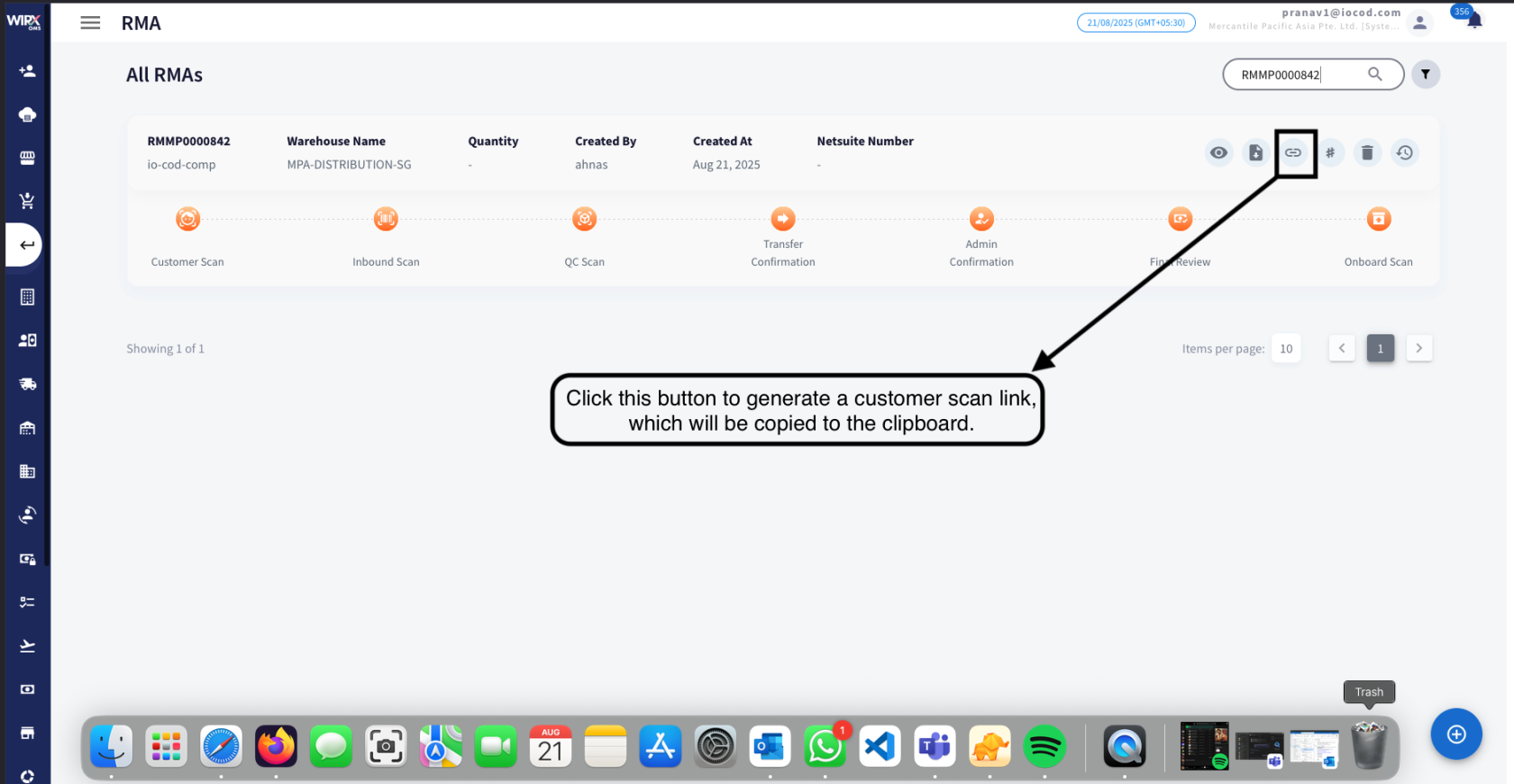This screenshot has width=1514, height=784.
Task: Open Visual Studio Code from the dock
Action: (880, 746)
